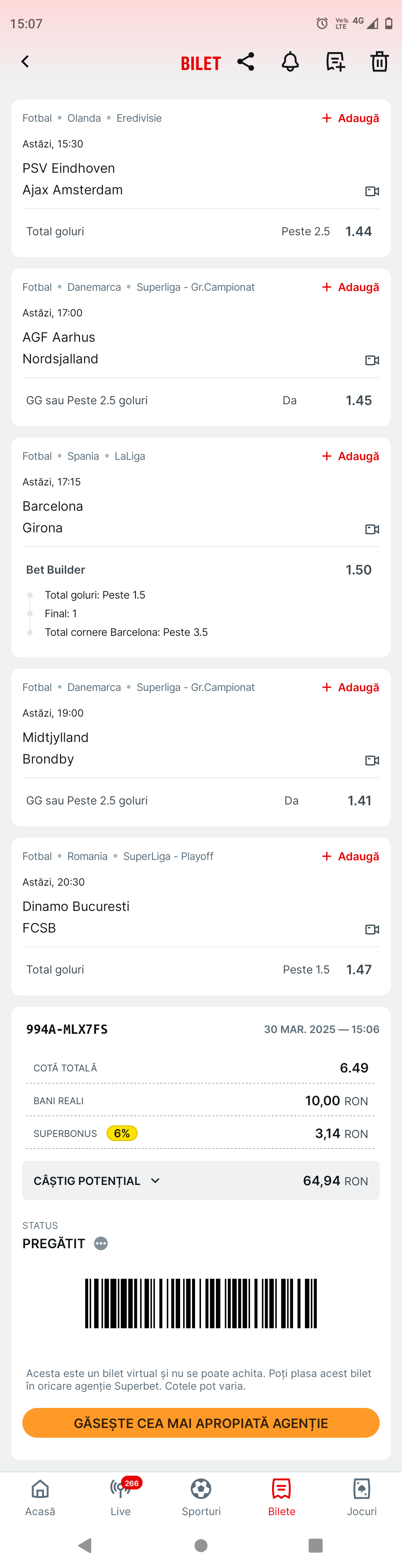This screenshot has height=1568, width=402.
Task: Tap the ticket barcode
Action: tap(201, 1303)
